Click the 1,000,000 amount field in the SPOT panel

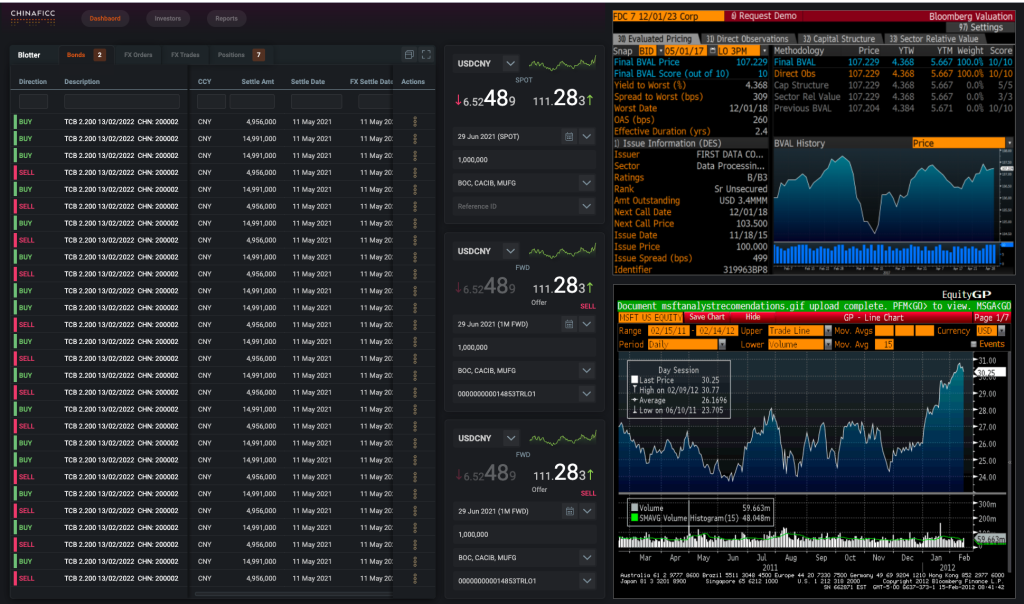(x=524, y=159)
